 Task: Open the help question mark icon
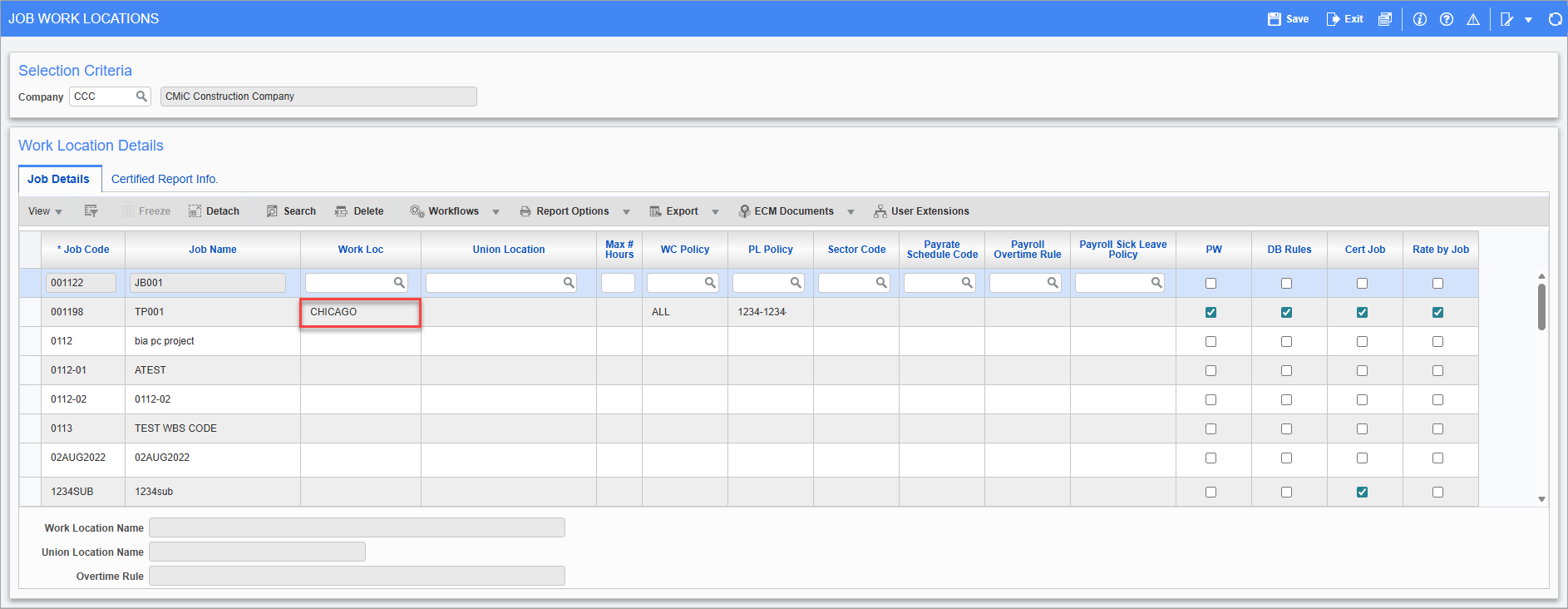point(1447,19)
